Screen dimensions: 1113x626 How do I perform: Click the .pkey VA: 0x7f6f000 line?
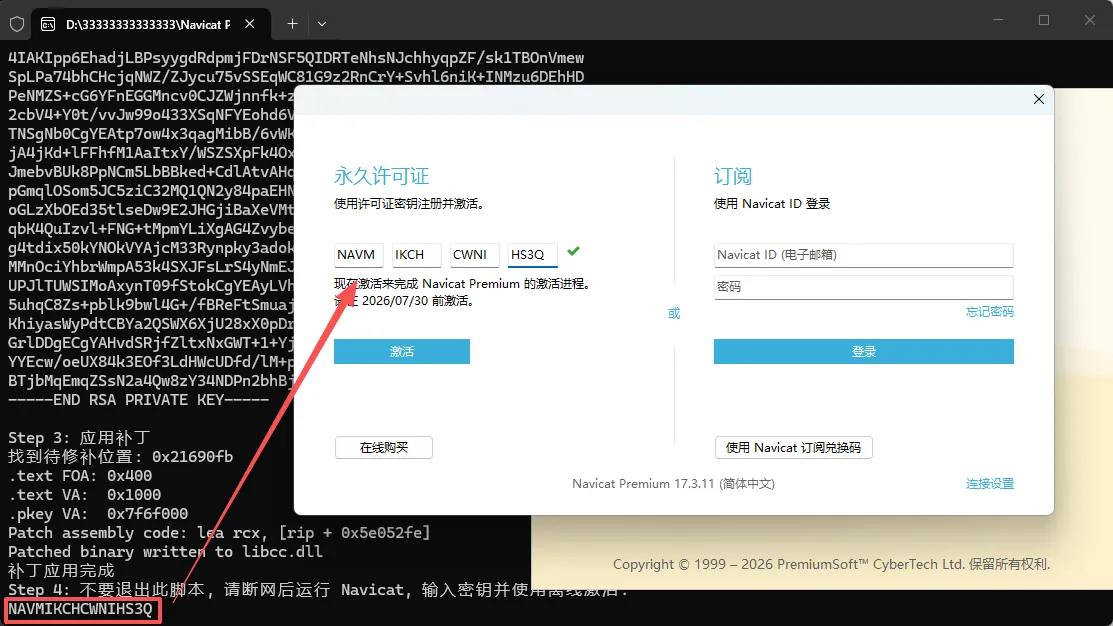coord(98,513)
